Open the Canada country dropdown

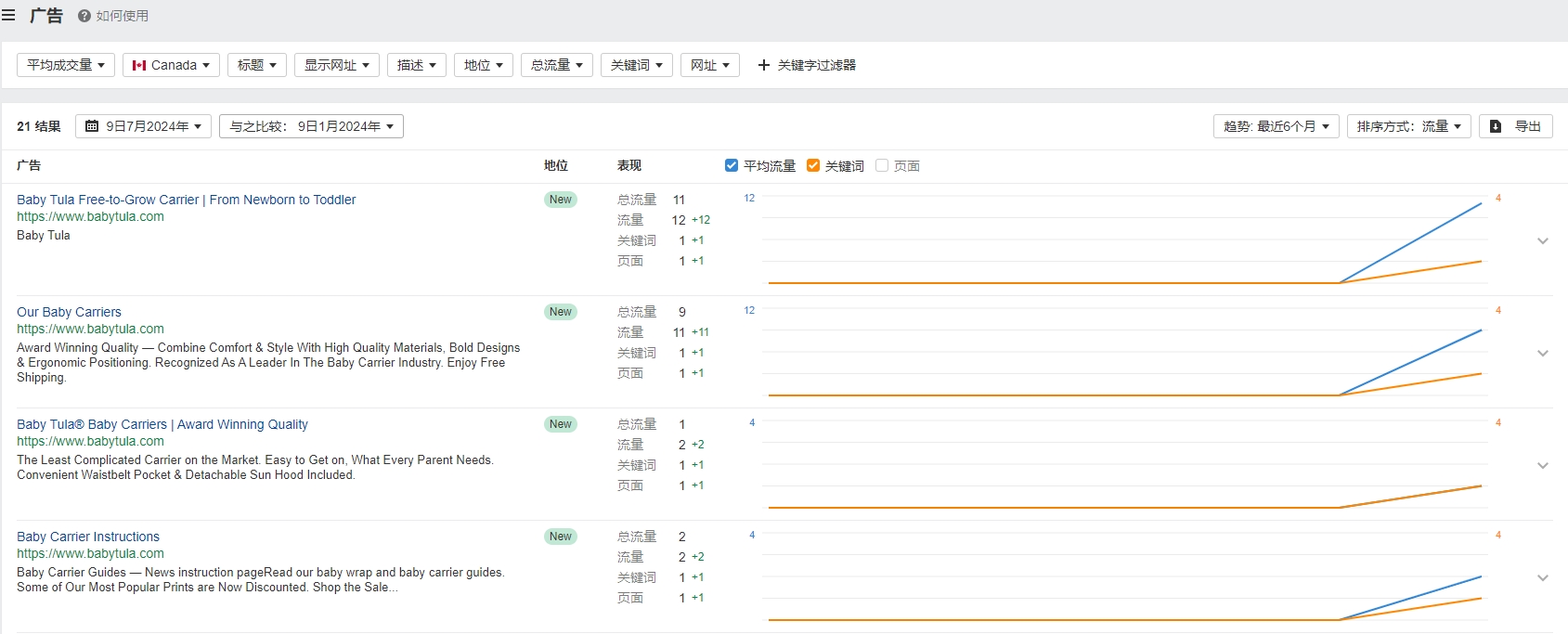click(x=171, y=65)
